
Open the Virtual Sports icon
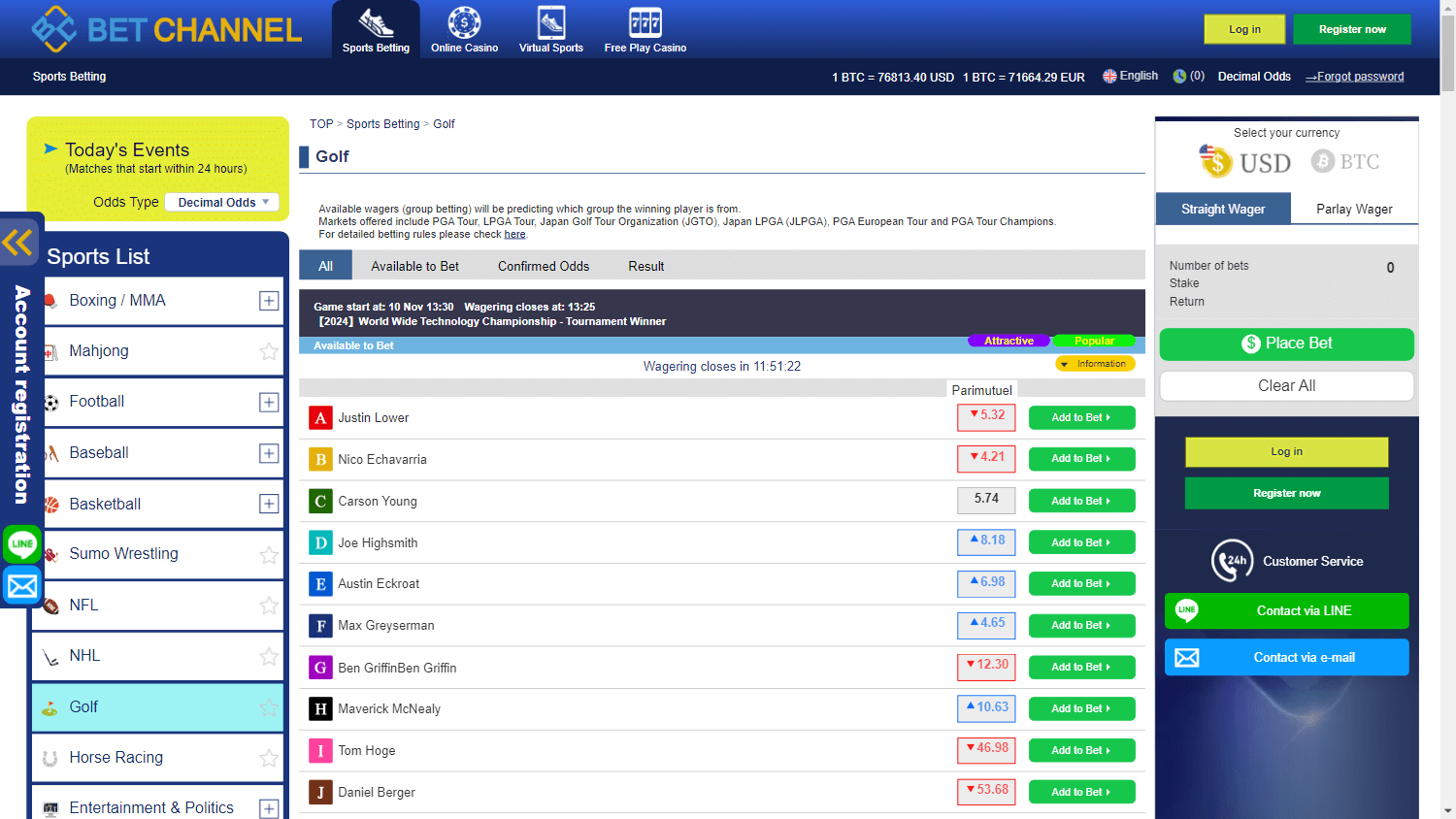[551, 22]
